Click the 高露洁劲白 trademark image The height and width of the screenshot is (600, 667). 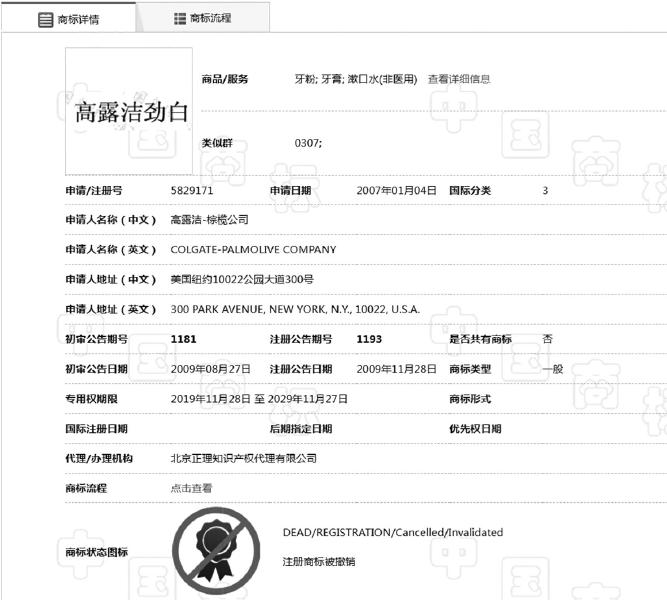tap(129, 111)
